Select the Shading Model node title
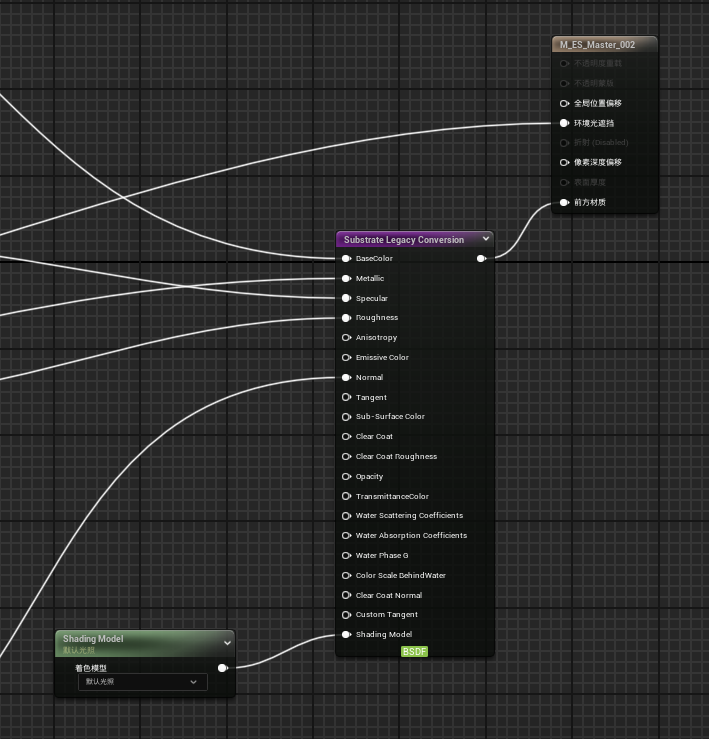 coord(93,639)
